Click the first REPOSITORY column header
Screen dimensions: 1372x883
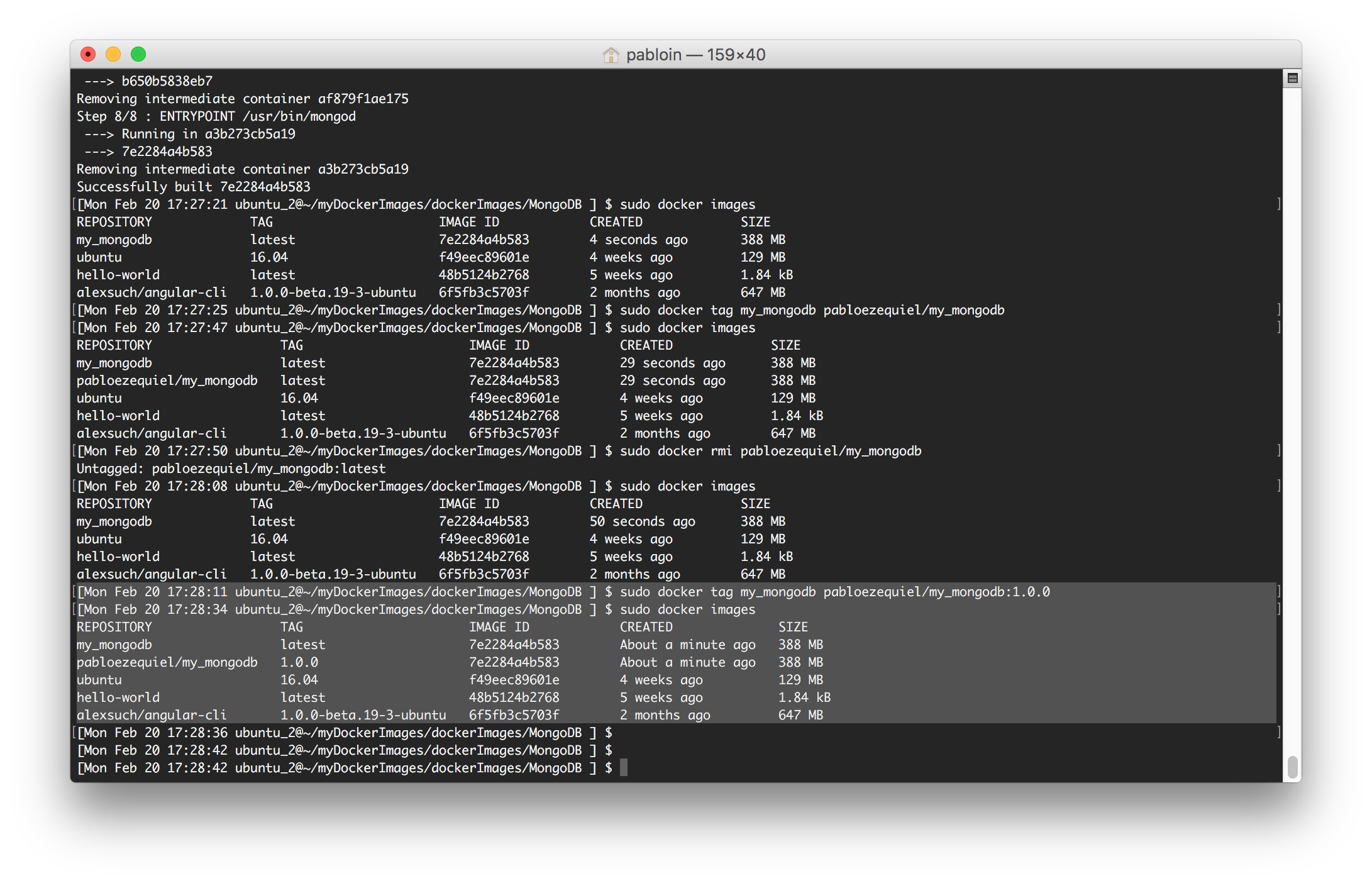[114, 222]
